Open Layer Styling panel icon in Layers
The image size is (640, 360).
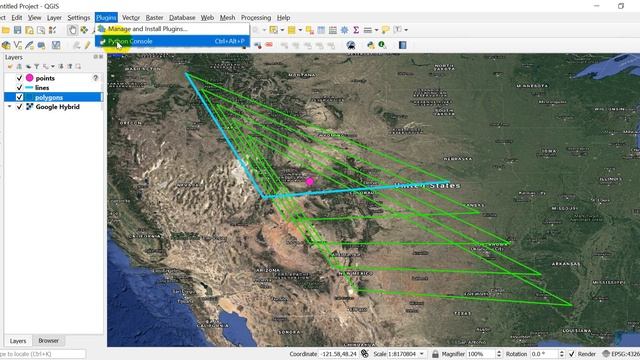(10, 67)
